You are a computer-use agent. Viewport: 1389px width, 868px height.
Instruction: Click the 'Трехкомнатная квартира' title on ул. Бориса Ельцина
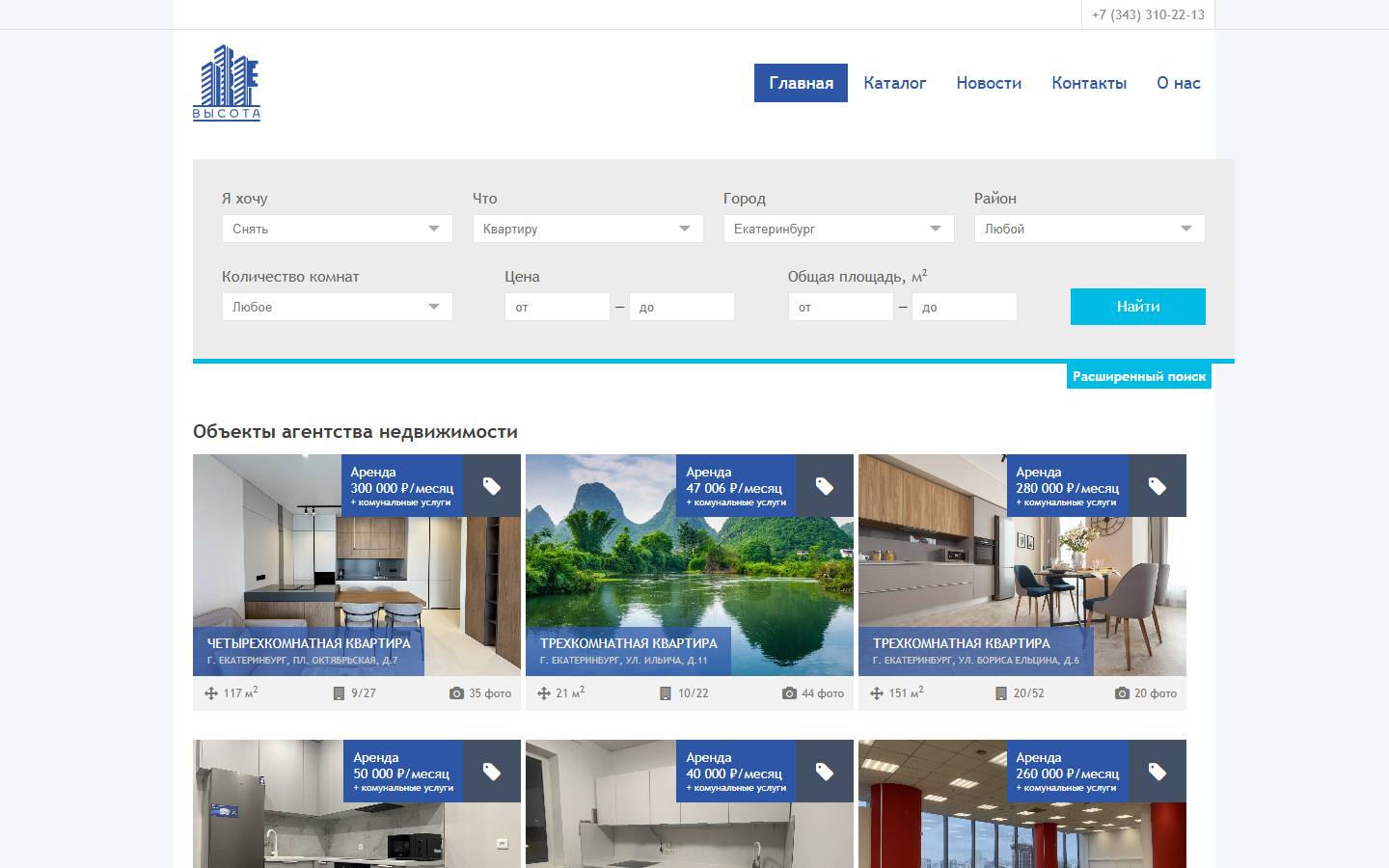tap(962, 643)
